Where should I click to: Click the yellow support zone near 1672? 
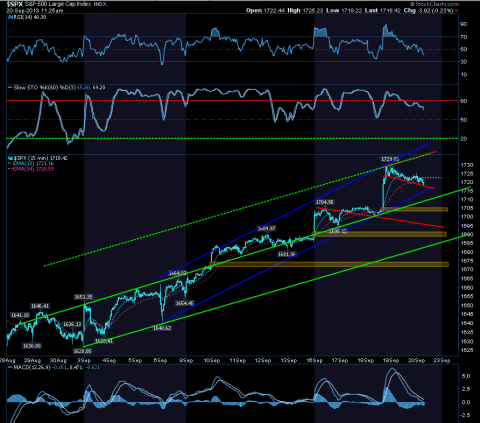329,264
